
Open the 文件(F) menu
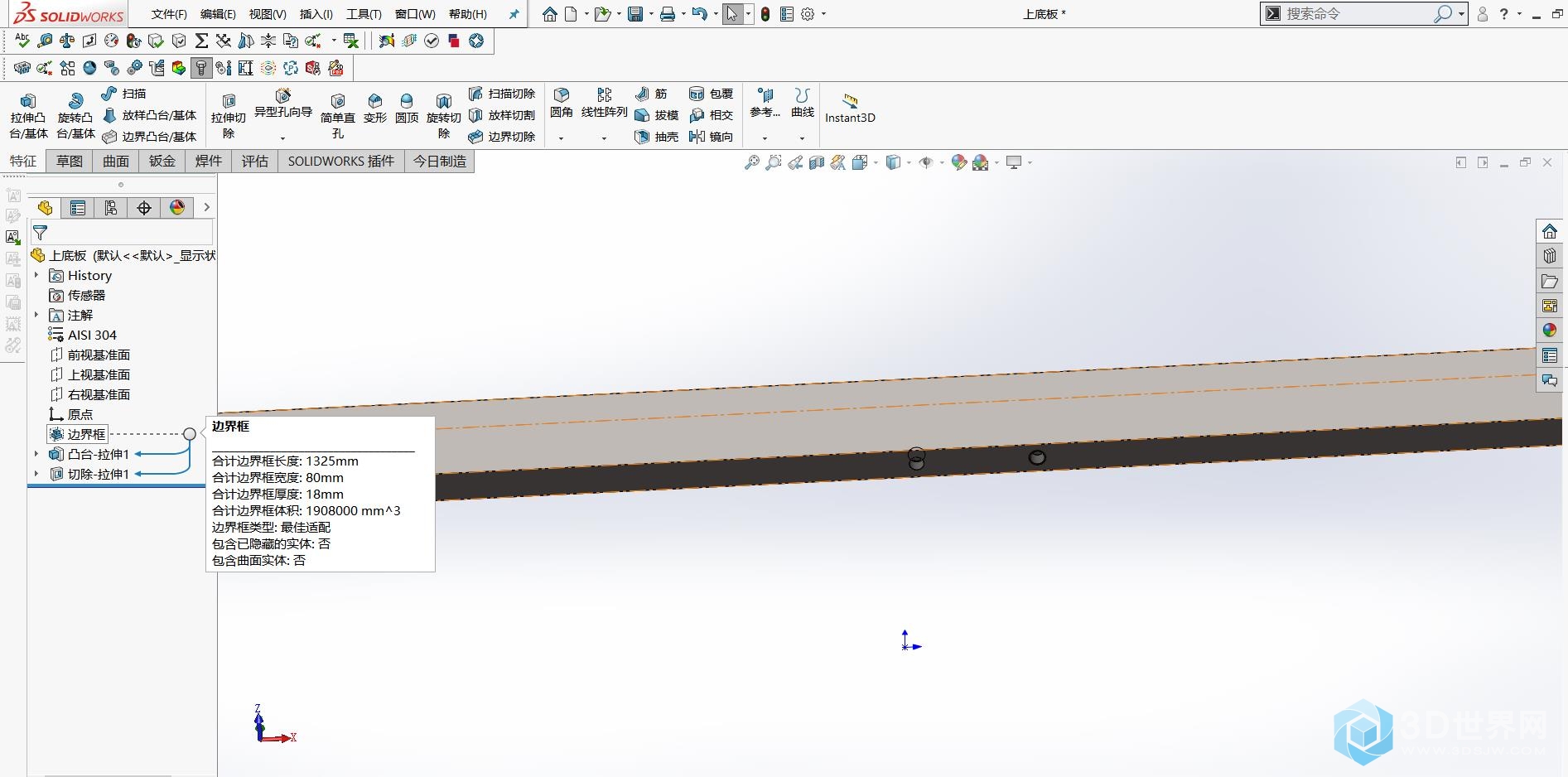[x=169, y=14]
